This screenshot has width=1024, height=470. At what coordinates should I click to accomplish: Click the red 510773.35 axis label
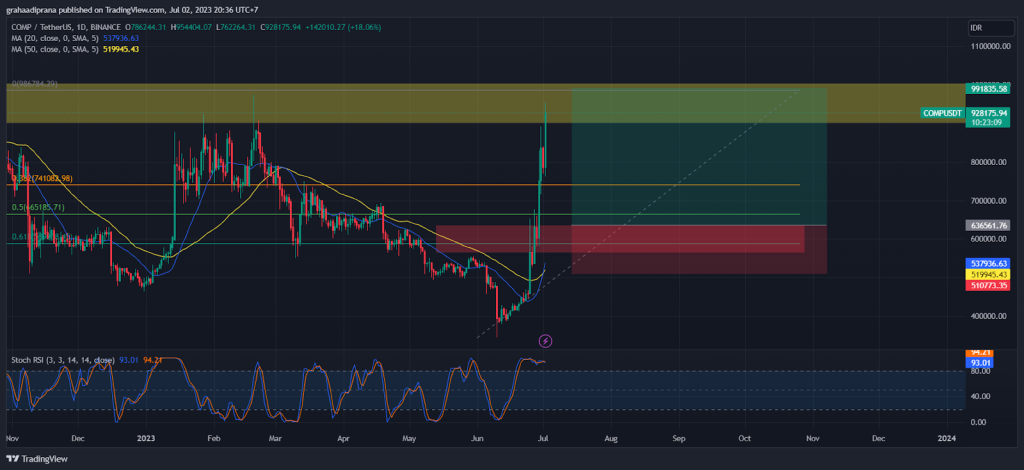[990, 285]
